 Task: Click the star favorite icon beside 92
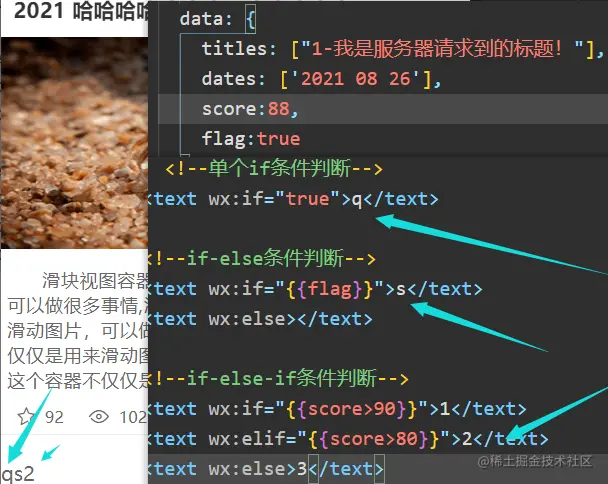(x=26, y=417)
